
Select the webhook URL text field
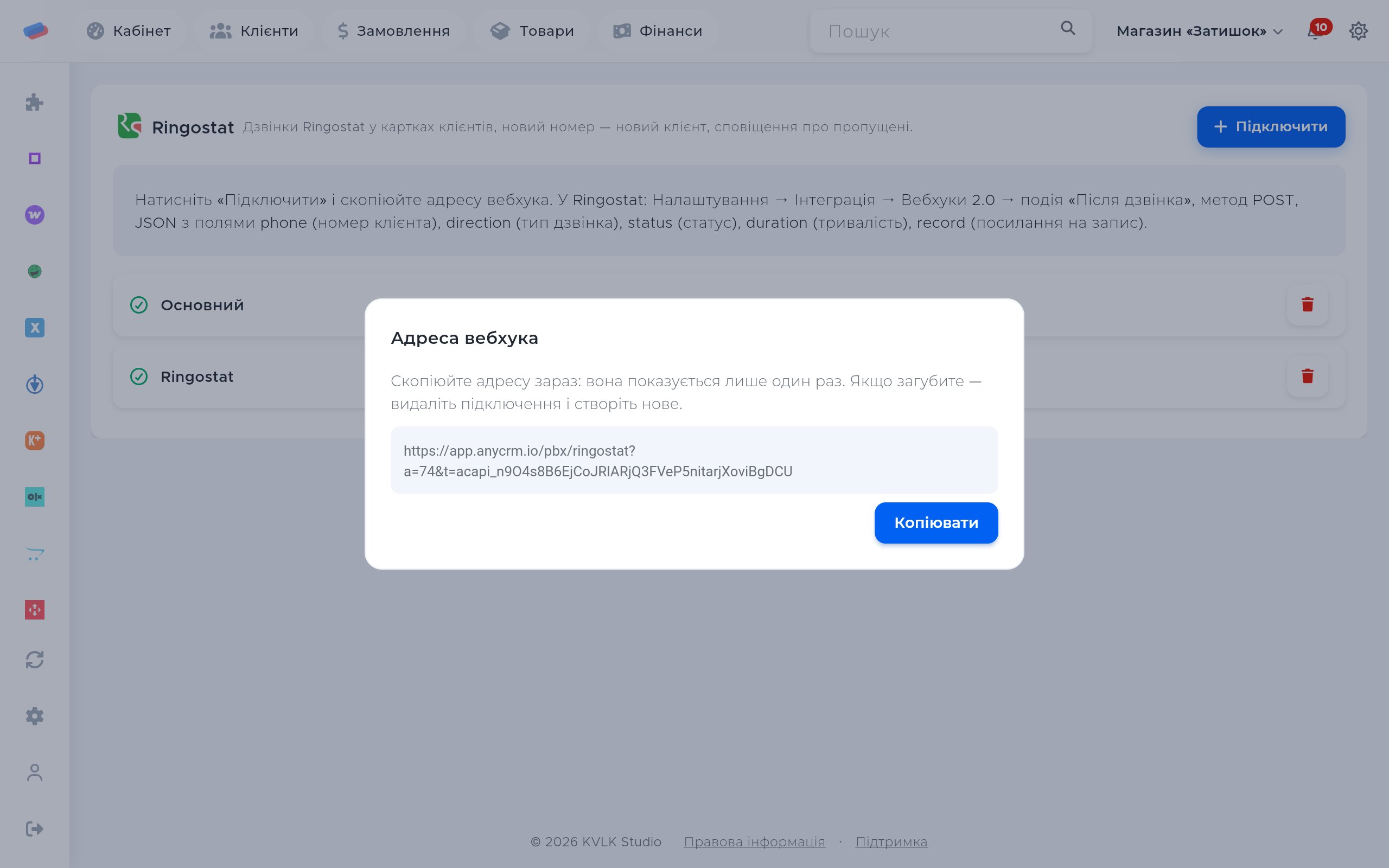(x=694, y=460)
